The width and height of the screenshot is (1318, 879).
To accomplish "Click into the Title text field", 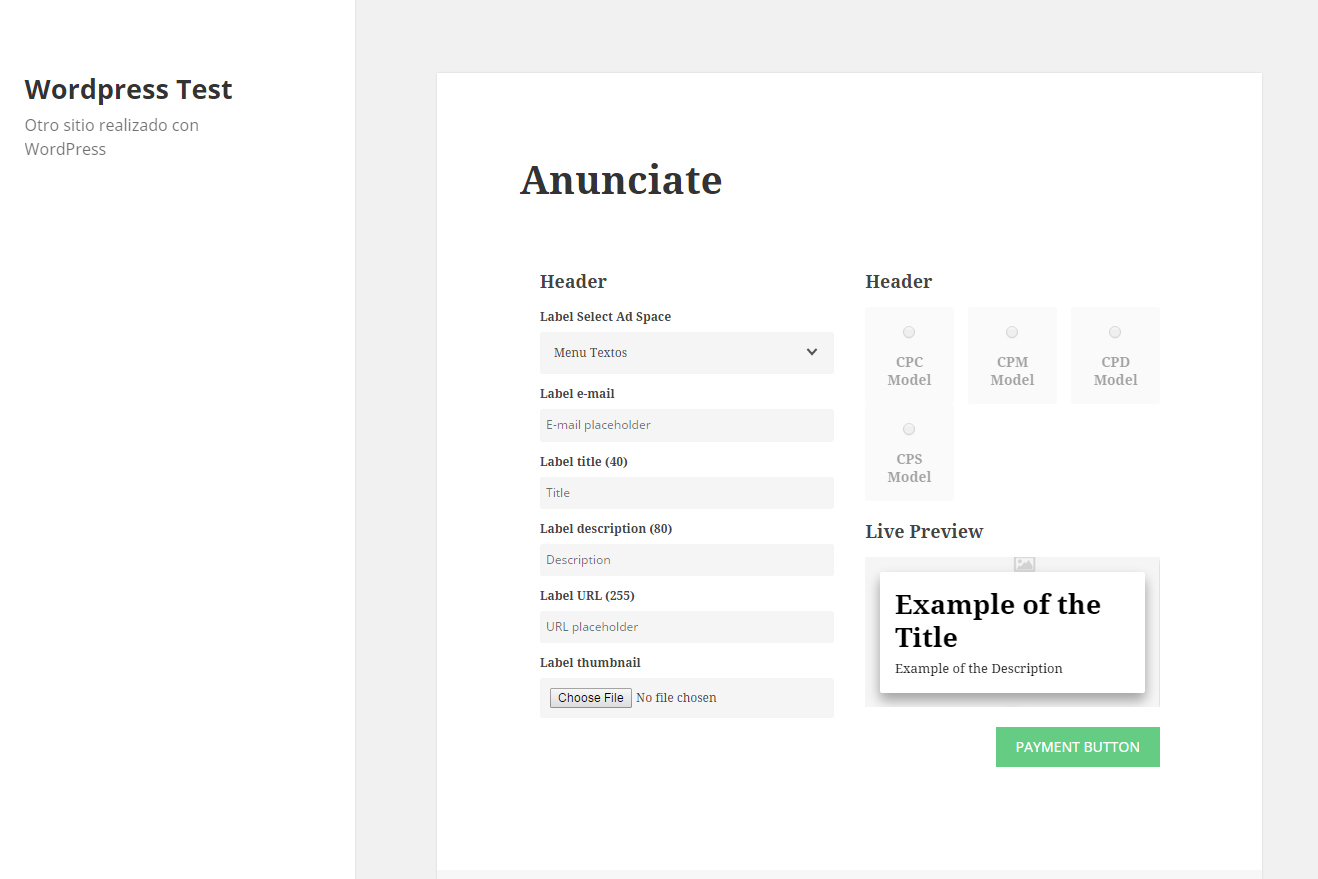I will click(686, 493).
